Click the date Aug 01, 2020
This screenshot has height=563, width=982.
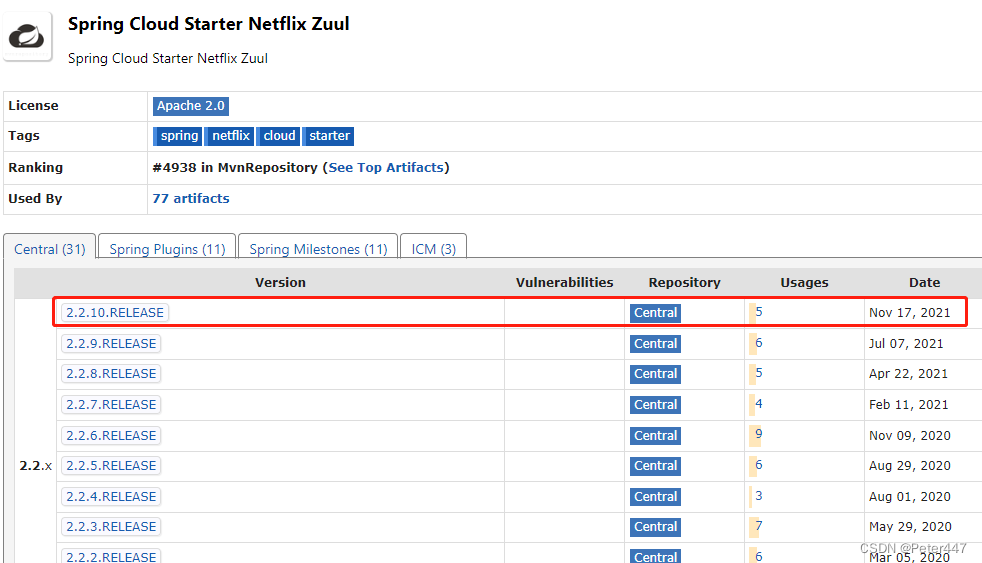point(909,496)
